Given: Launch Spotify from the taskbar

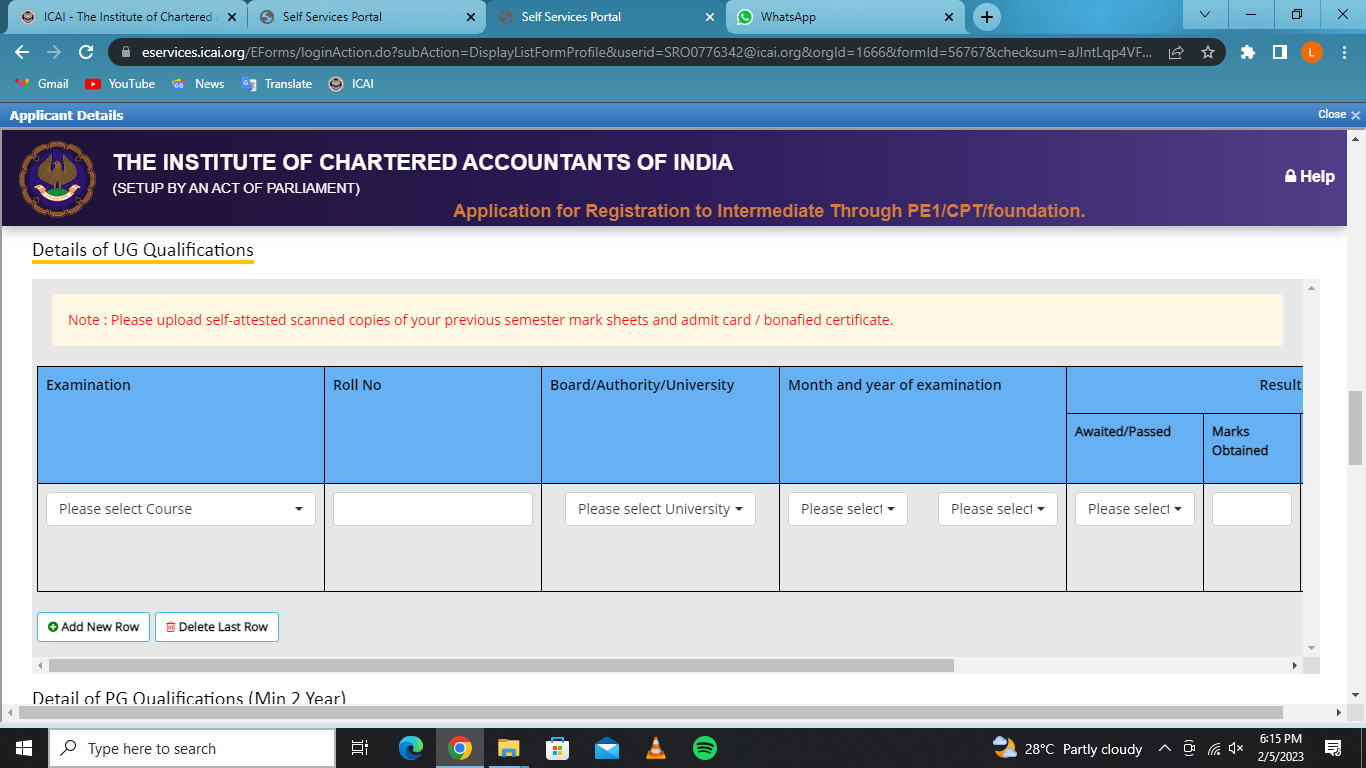Looking at the screenshot, I should pos(704,748).
